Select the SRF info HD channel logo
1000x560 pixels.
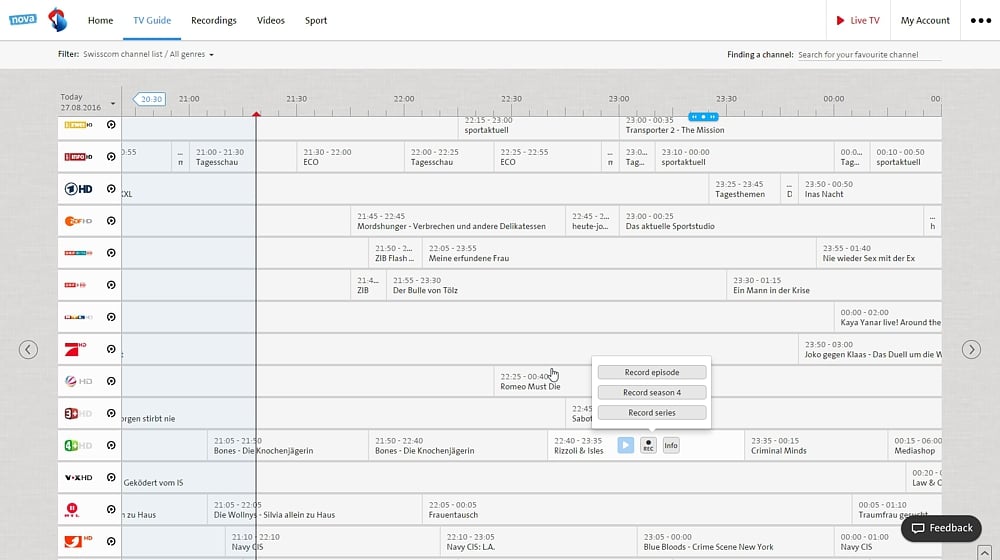(78, 157)
